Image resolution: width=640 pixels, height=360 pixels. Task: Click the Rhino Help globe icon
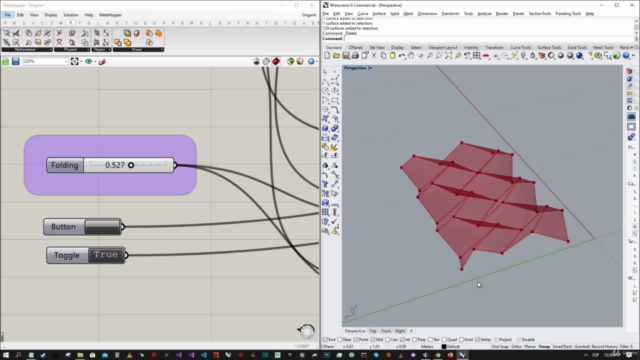click(626, 56)
